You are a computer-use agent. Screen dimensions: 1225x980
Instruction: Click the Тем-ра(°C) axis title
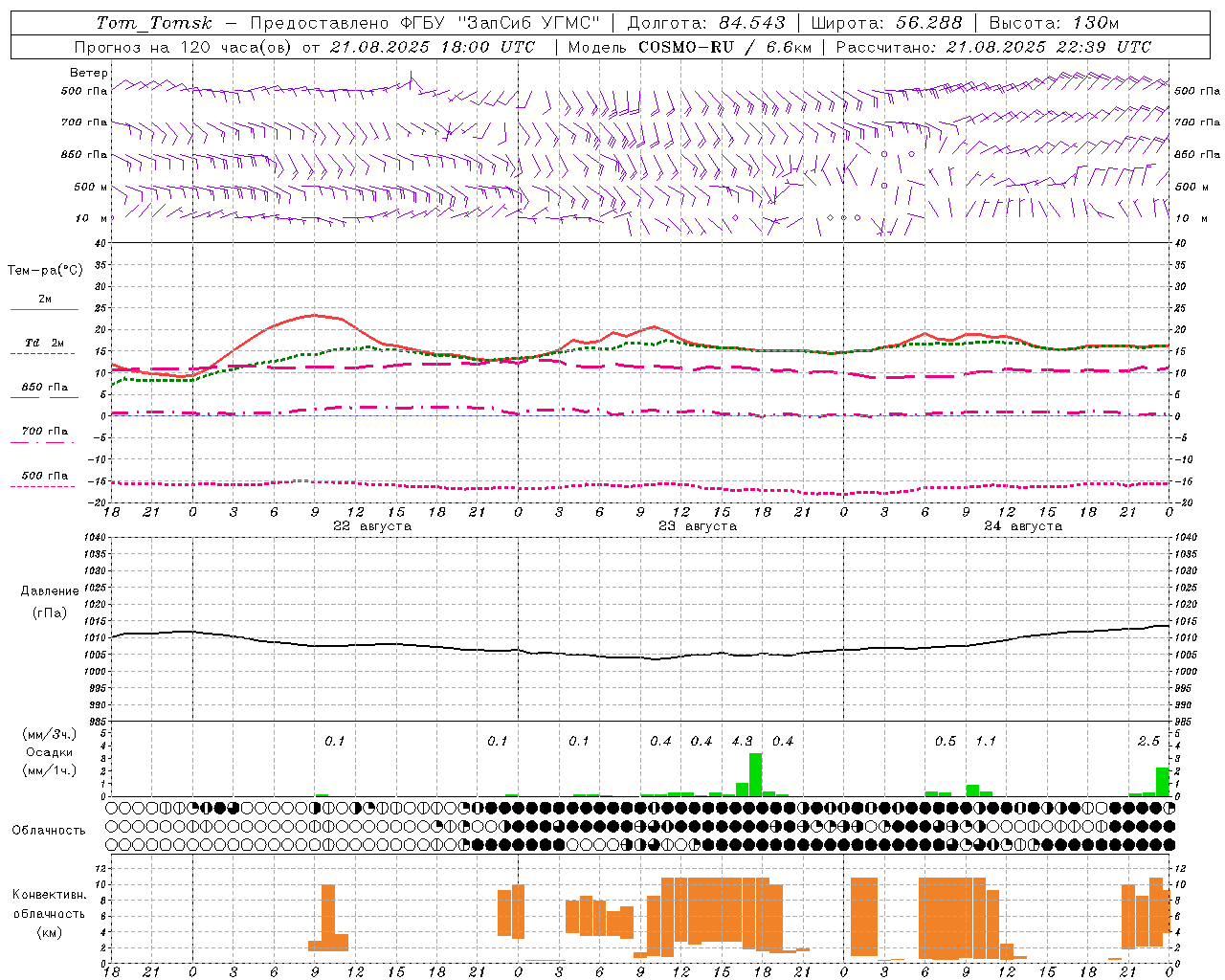coord(45,271)
